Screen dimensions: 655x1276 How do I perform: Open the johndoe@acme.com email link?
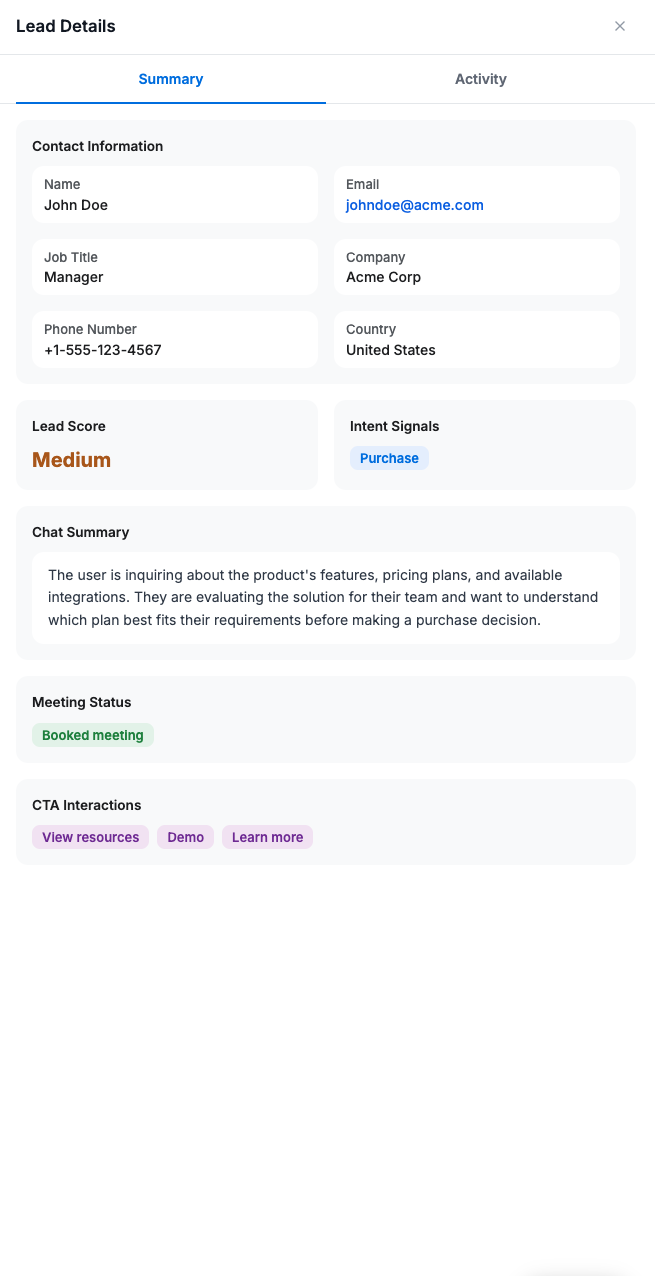click(415, 205)
